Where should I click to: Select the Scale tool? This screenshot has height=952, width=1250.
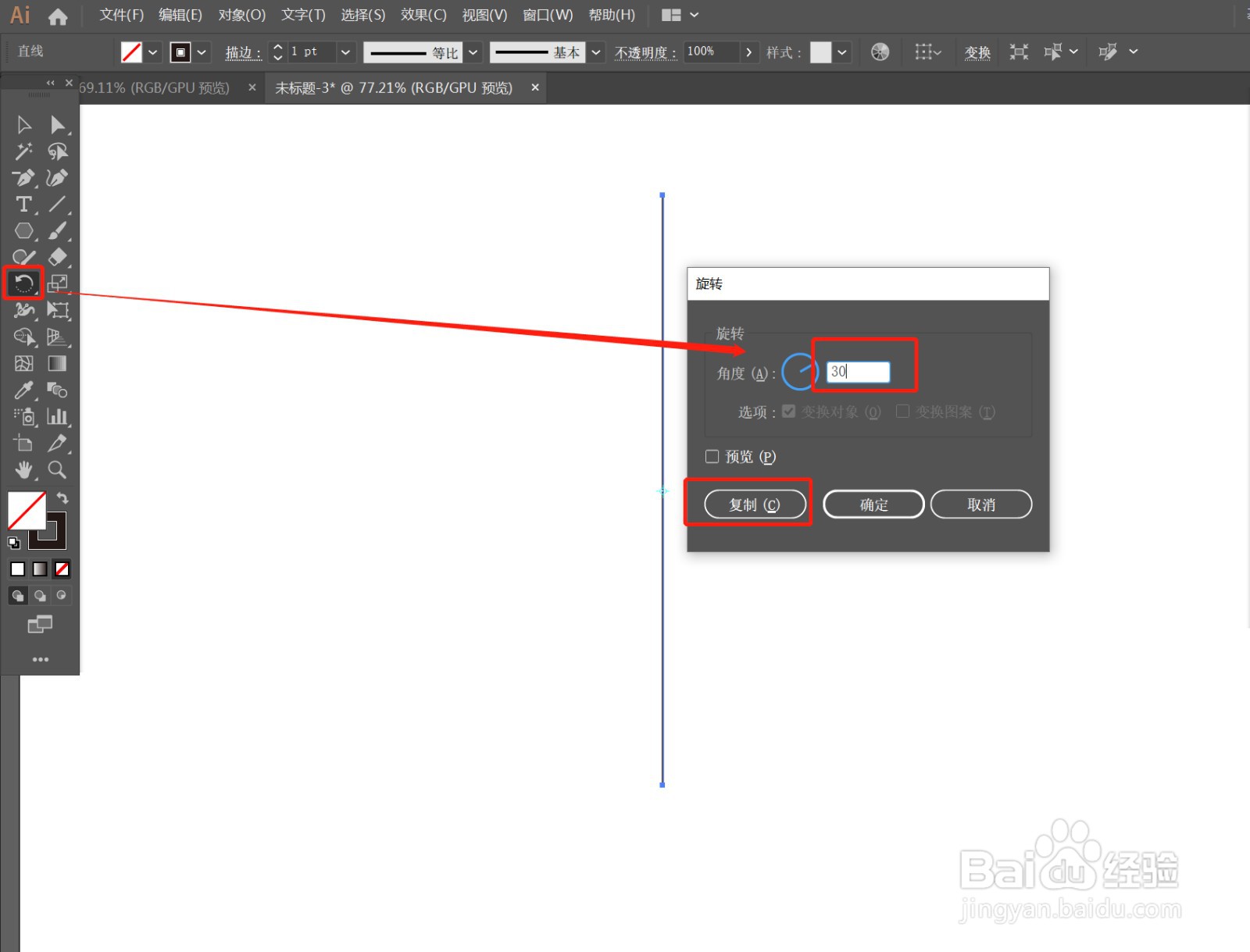(58, 283)
